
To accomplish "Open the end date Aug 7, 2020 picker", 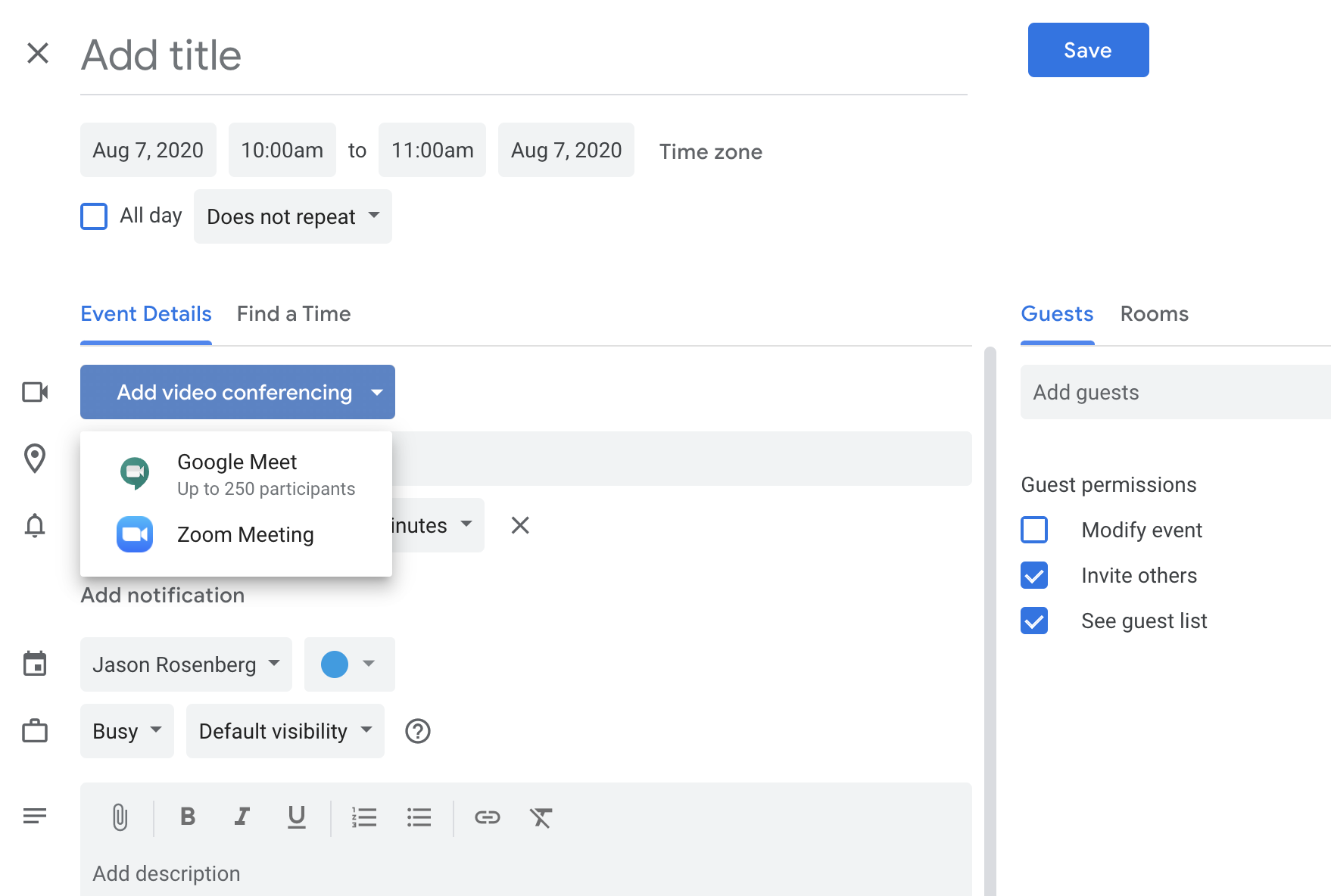I will (x=566, y=150).
